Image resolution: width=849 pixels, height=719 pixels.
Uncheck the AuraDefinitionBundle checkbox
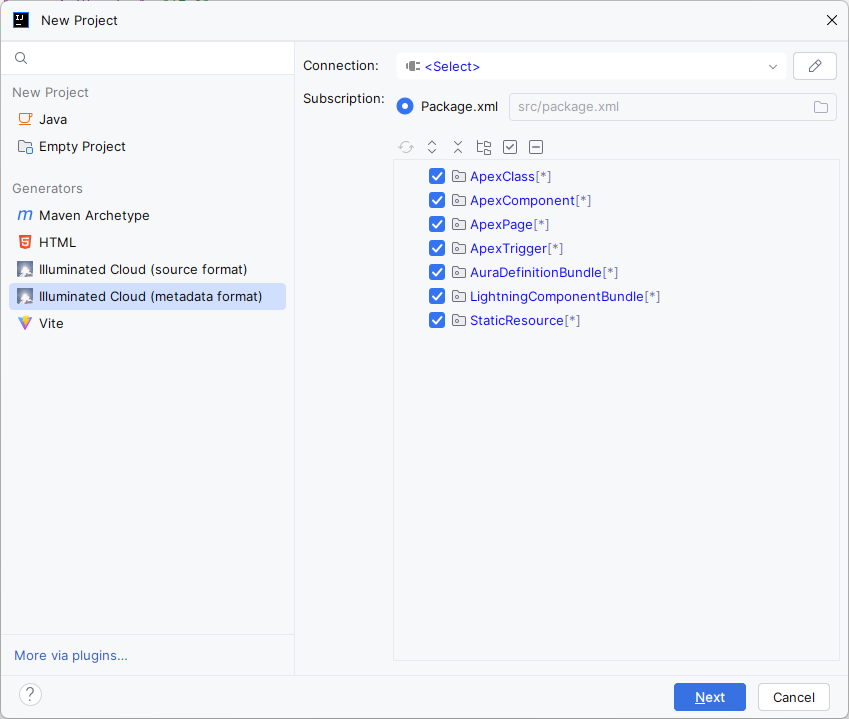(437, 272)
